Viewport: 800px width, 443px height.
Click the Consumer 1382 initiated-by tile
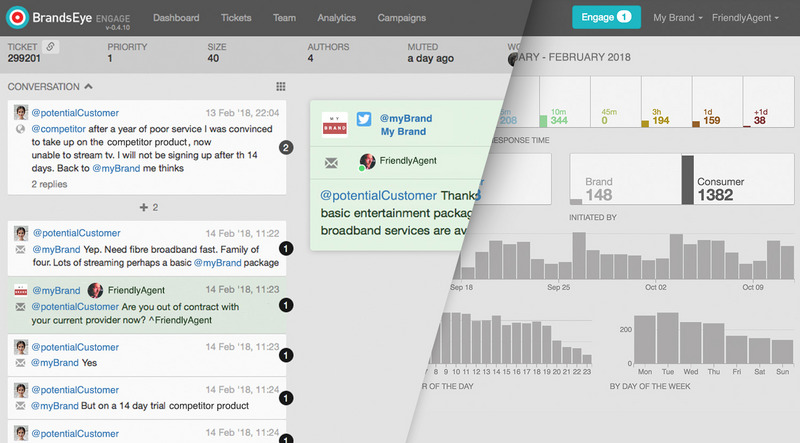[x=738, y=179]
